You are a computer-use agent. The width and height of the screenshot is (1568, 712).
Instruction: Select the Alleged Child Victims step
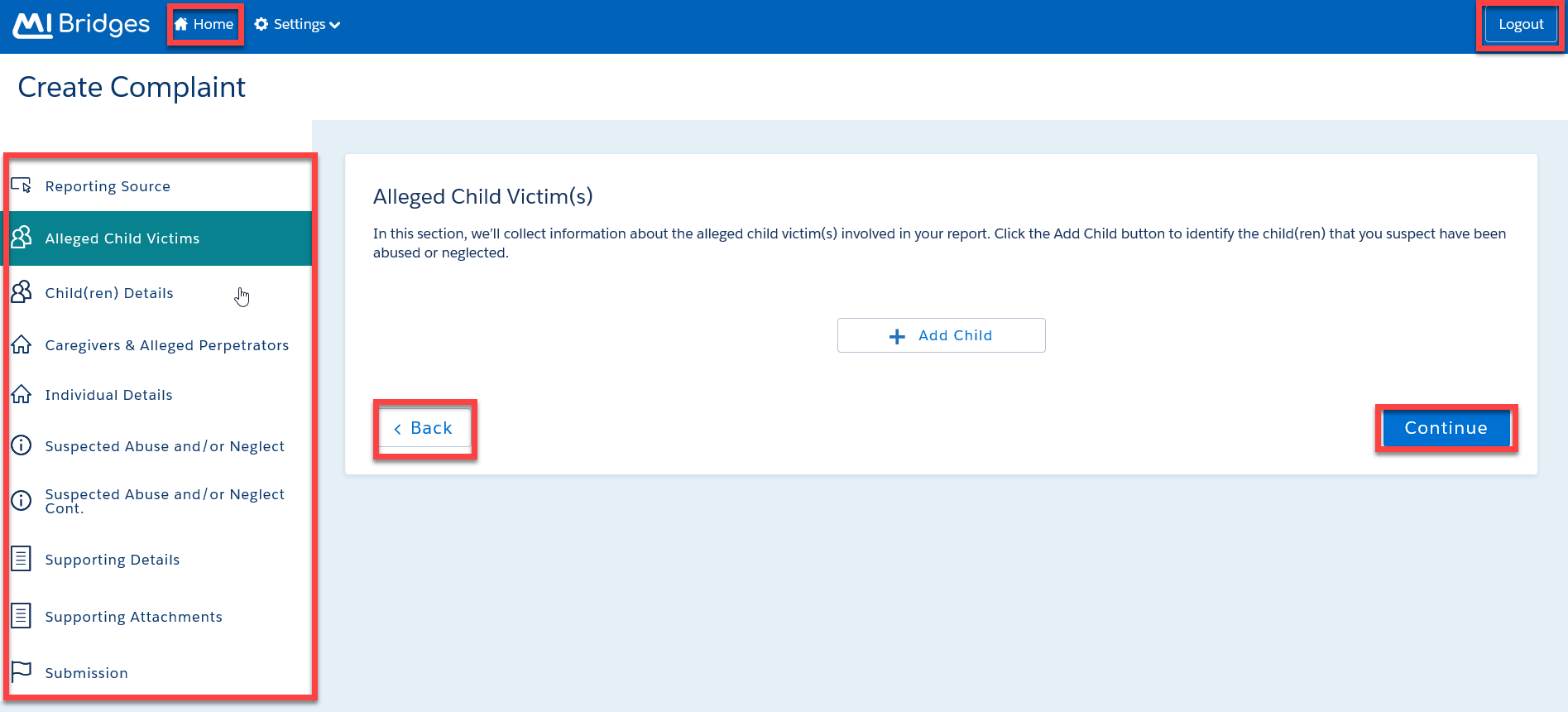point(122,238)
